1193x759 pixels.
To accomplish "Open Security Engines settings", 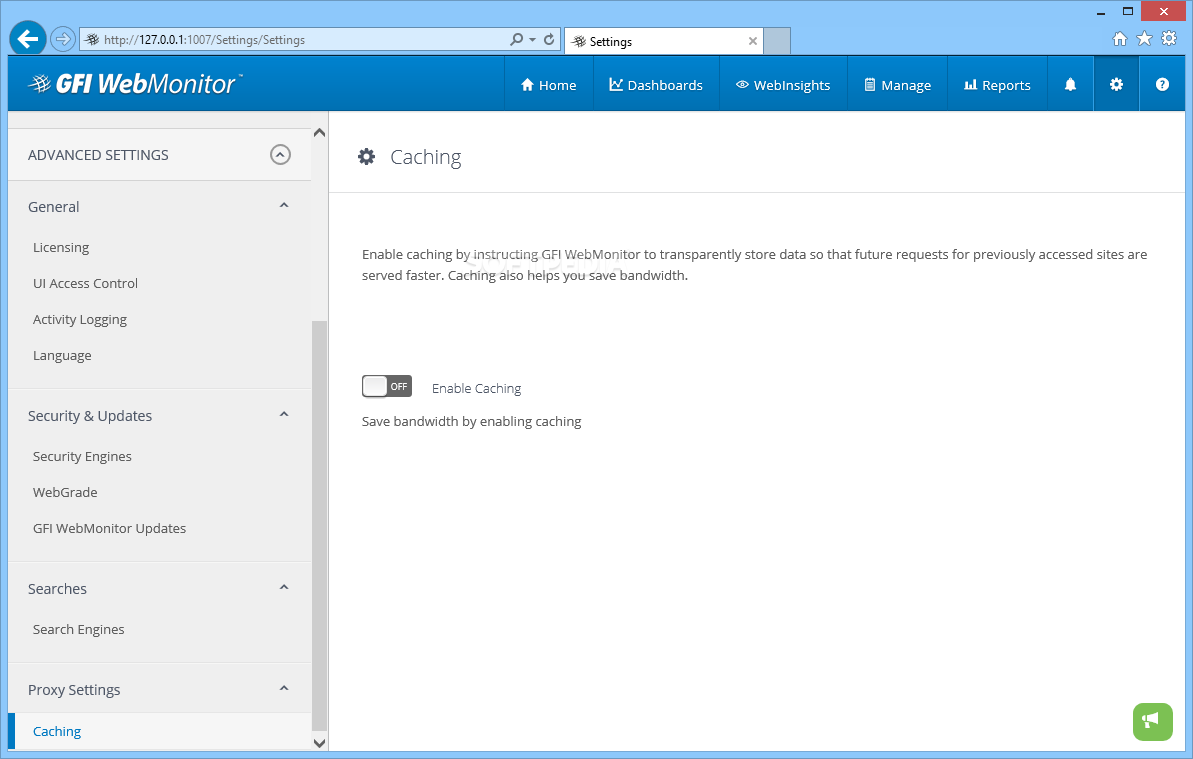I will click(x=82, y=456).
